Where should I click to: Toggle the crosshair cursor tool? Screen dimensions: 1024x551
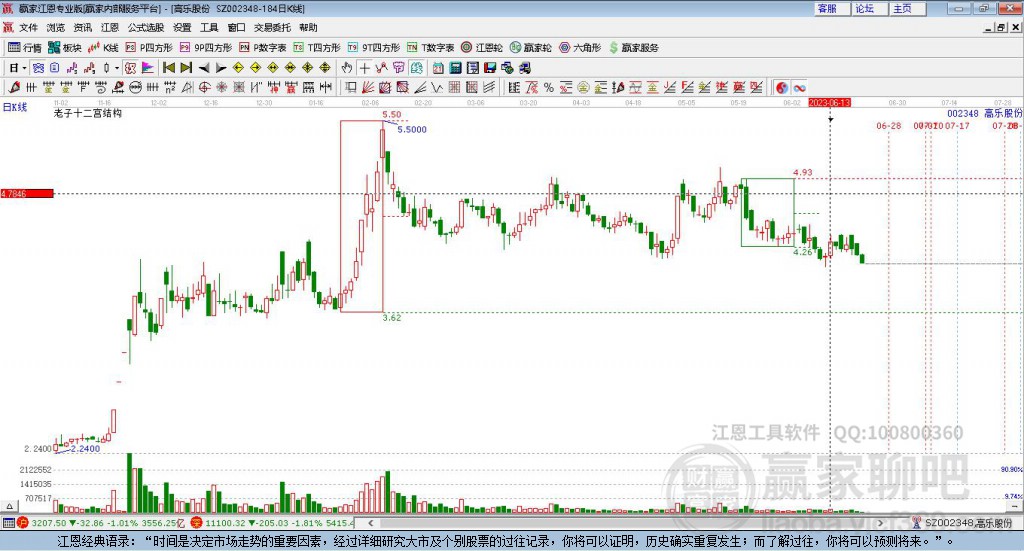pos(364,68)
